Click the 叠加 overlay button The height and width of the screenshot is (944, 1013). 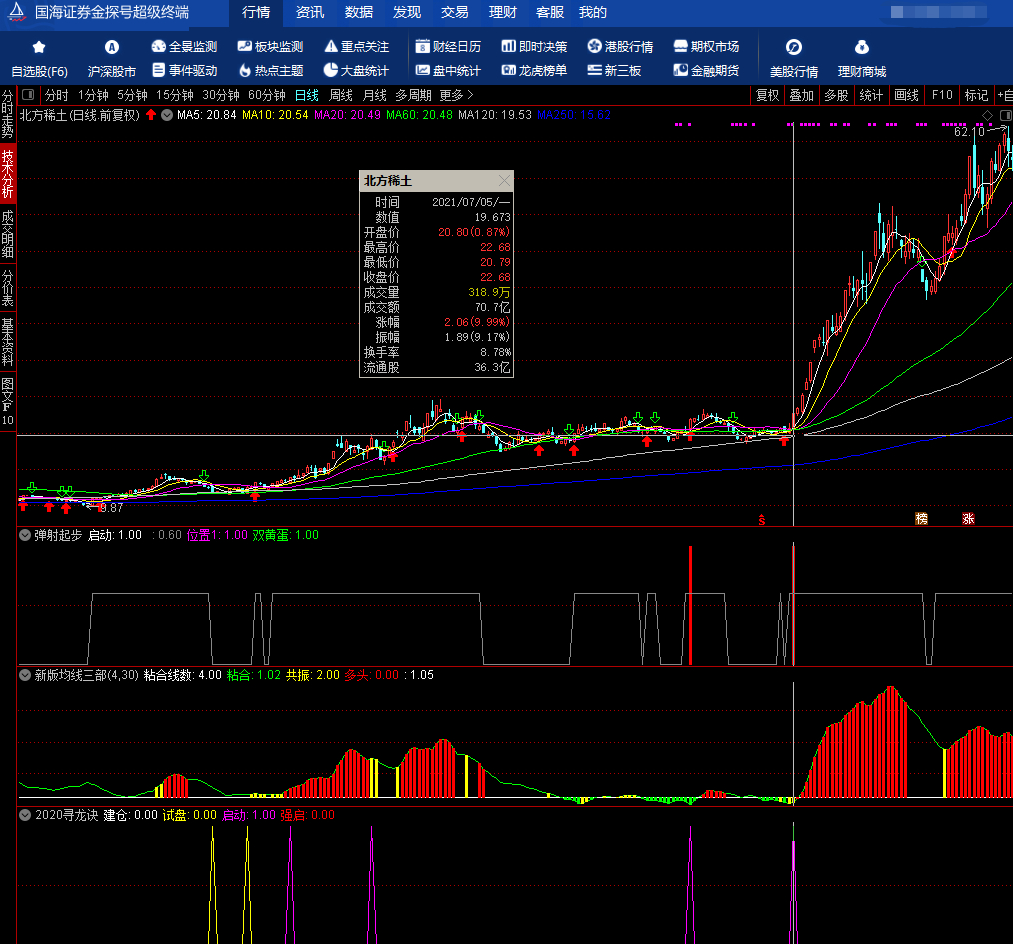802,95
